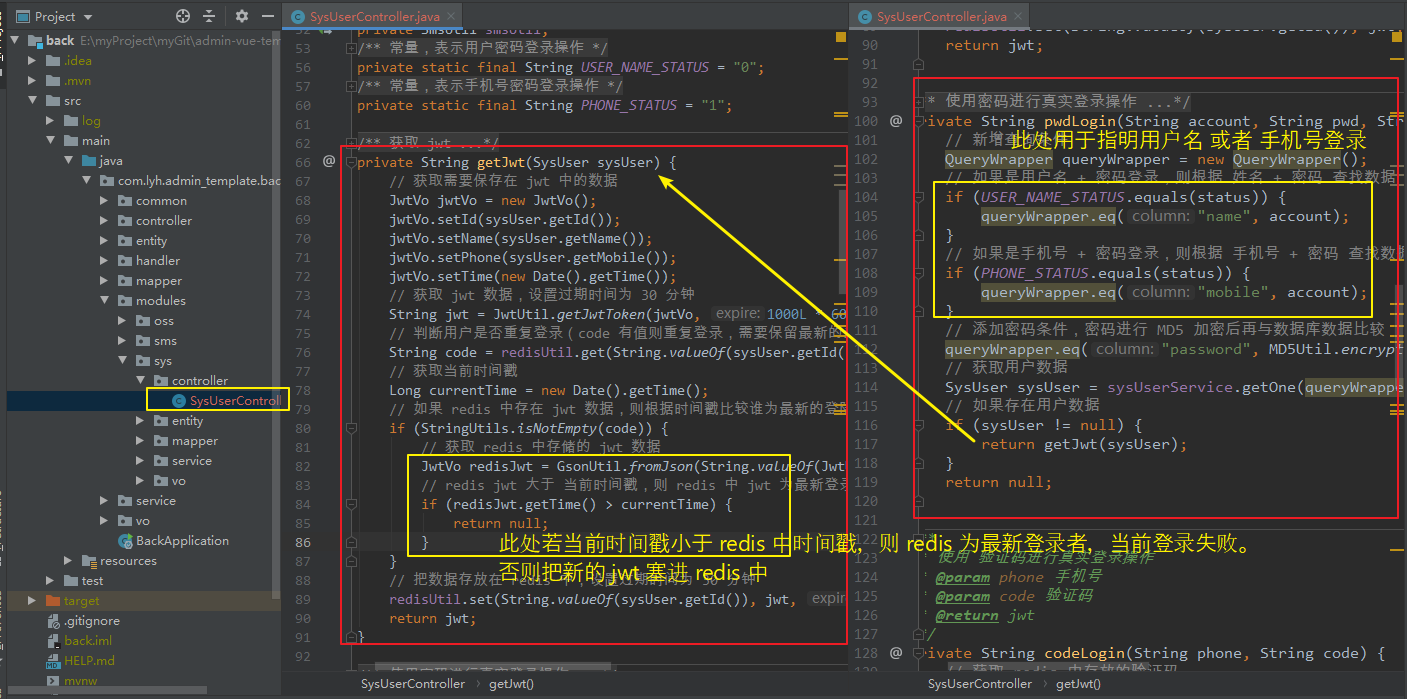The width and height of the screenshot is (1407, 699).
Task: Click the orange target folder icon
Action: pos(53,600)
